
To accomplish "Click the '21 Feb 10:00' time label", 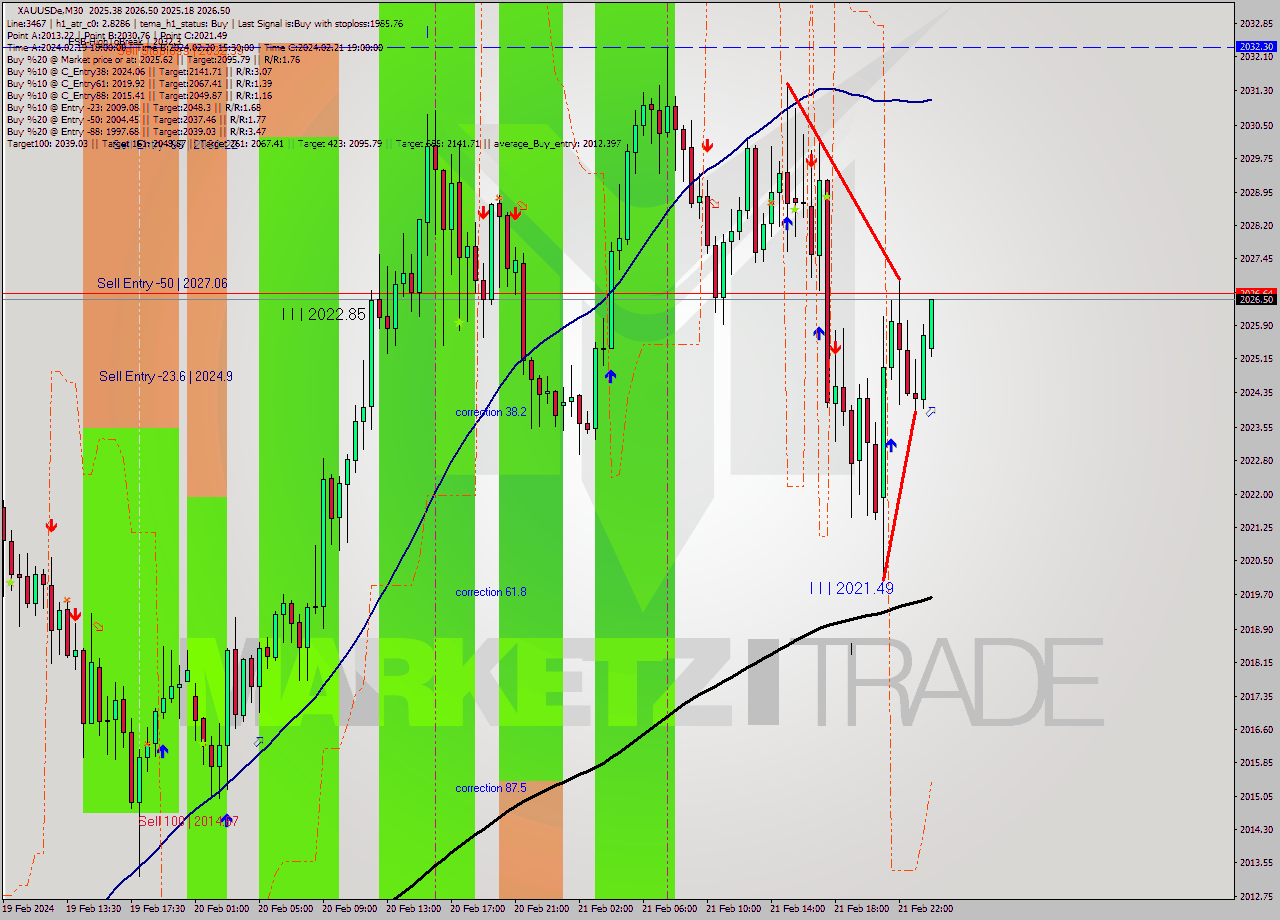I will tap(734, 909).
